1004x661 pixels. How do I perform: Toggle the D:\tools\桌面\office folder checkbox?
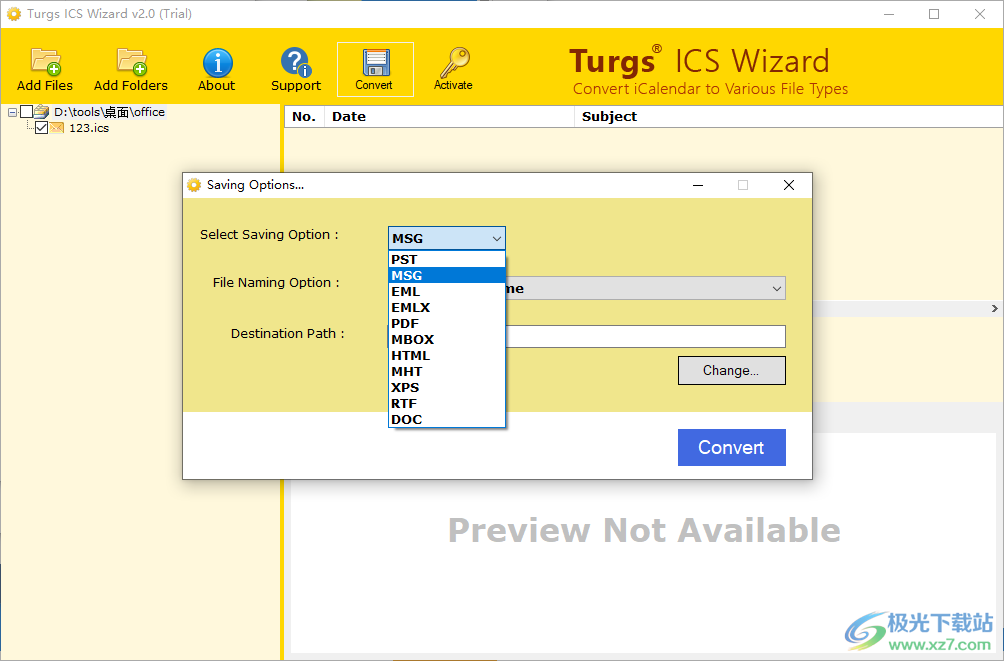(27, 112)
